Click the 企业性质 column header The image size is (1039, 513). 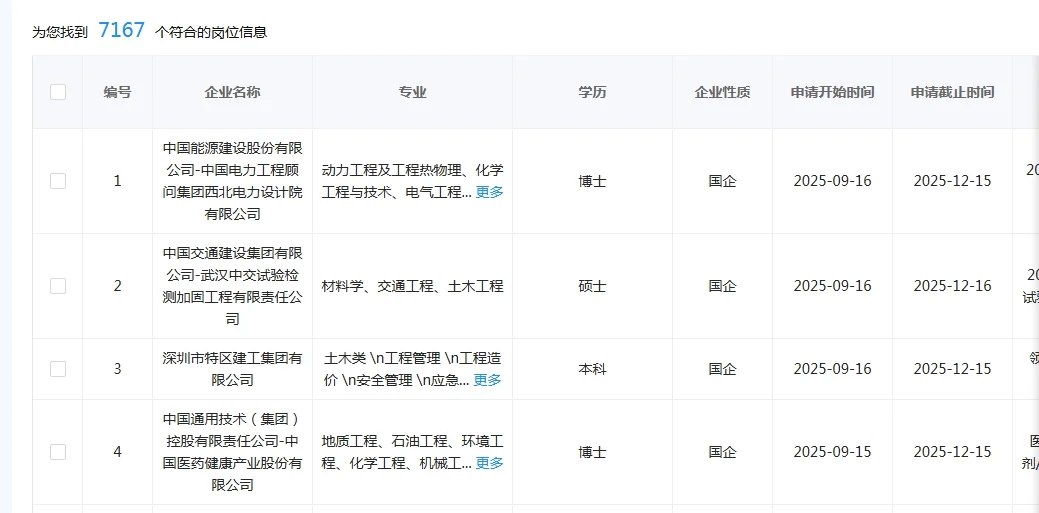click(722, 92)
